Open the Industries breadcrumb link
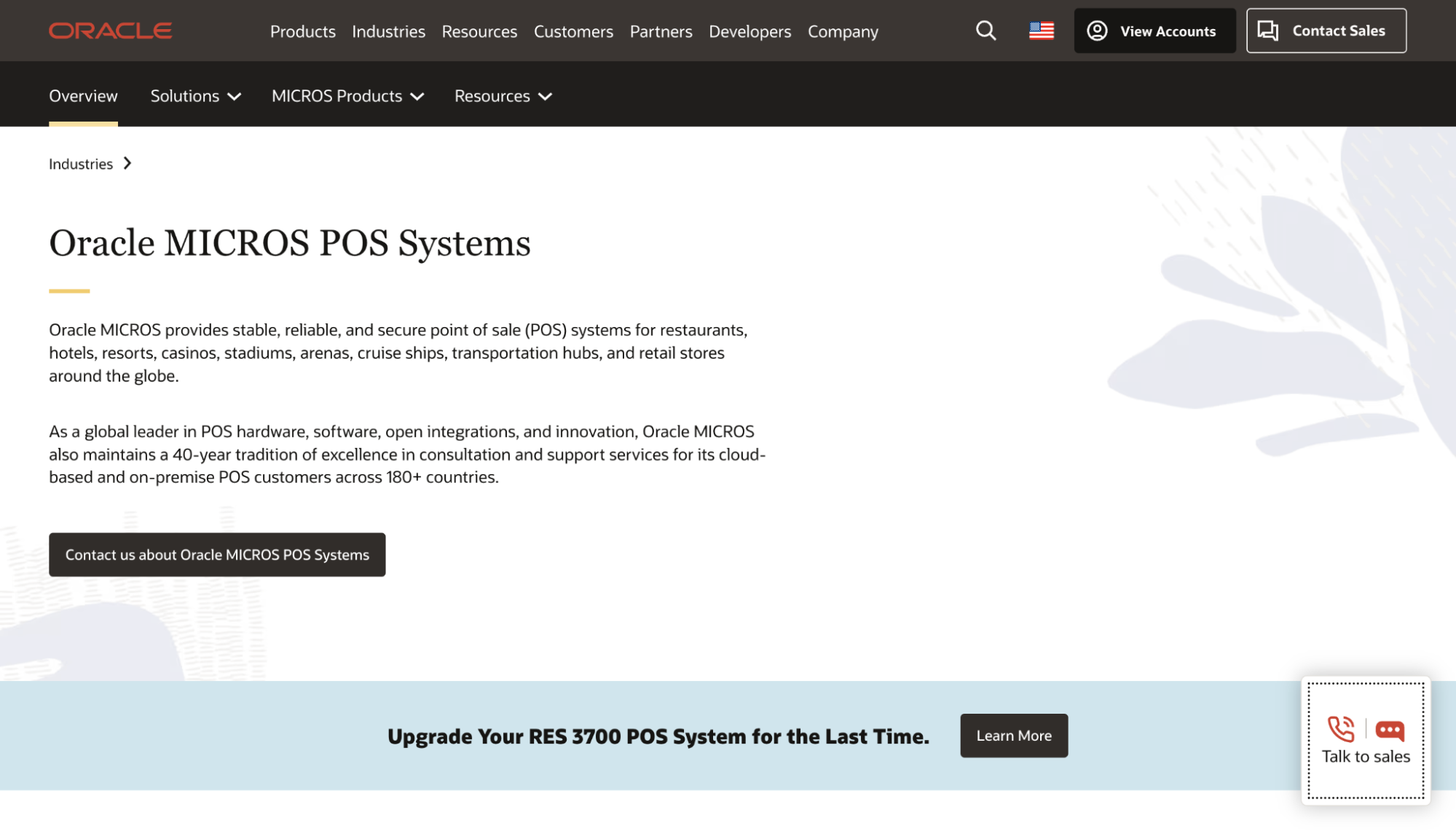Image resolution: width=1456 pixels, height=831 pixels. click(80, 163)
